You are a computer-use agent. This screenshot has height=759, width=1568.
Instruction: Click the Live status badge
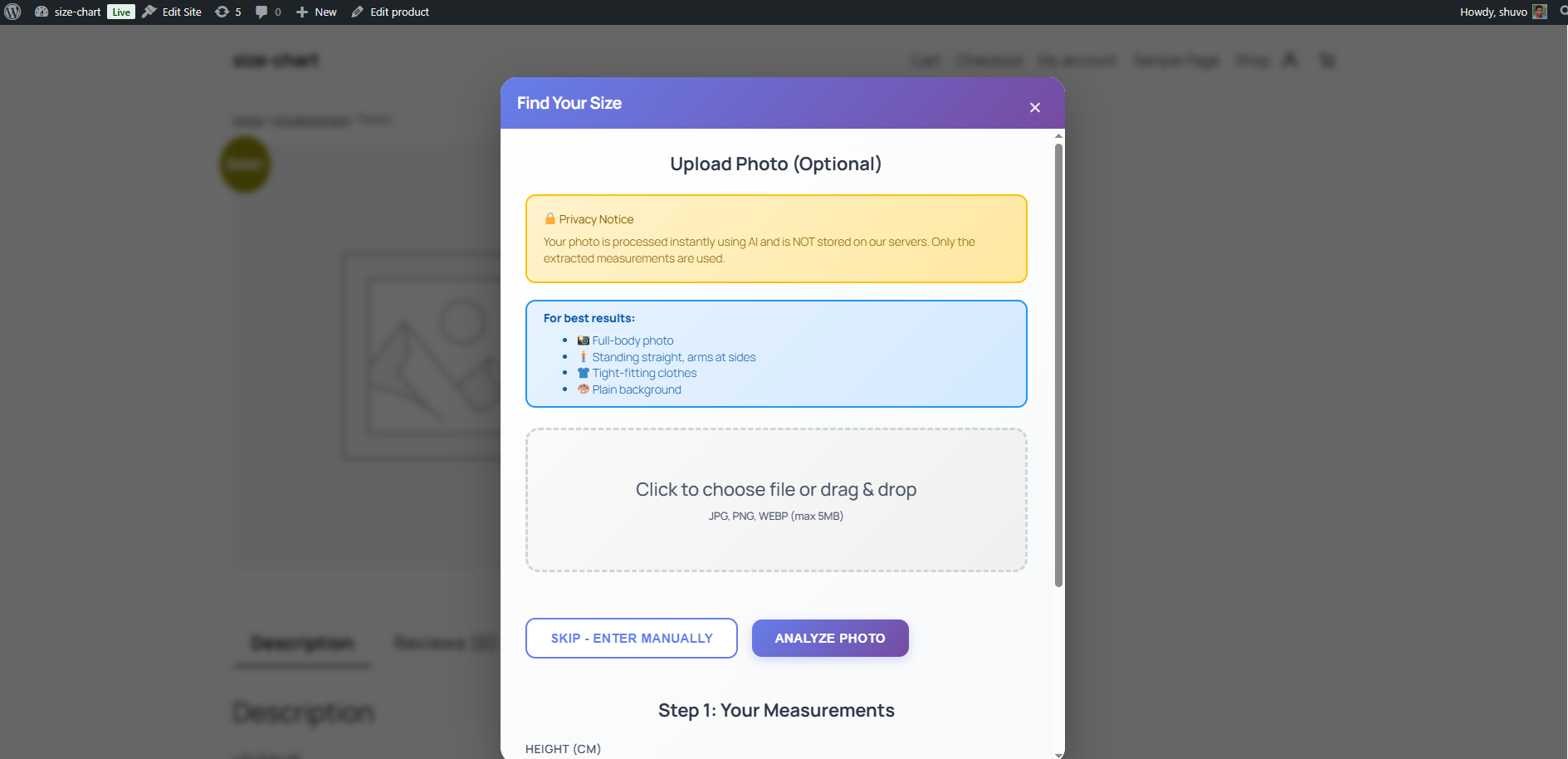pos(121,12)
